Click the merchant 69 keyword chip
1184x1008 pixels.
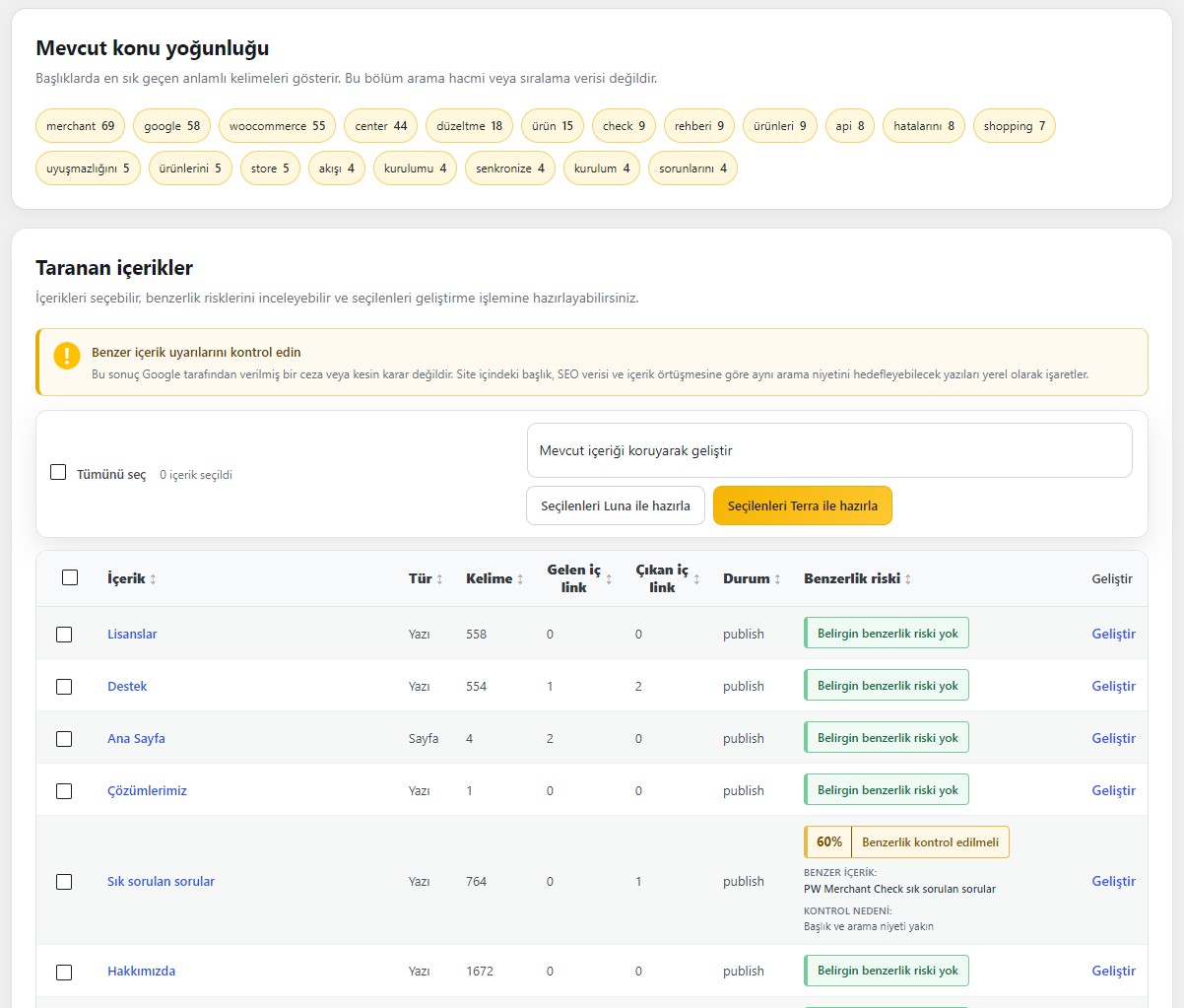click(81, 126)
